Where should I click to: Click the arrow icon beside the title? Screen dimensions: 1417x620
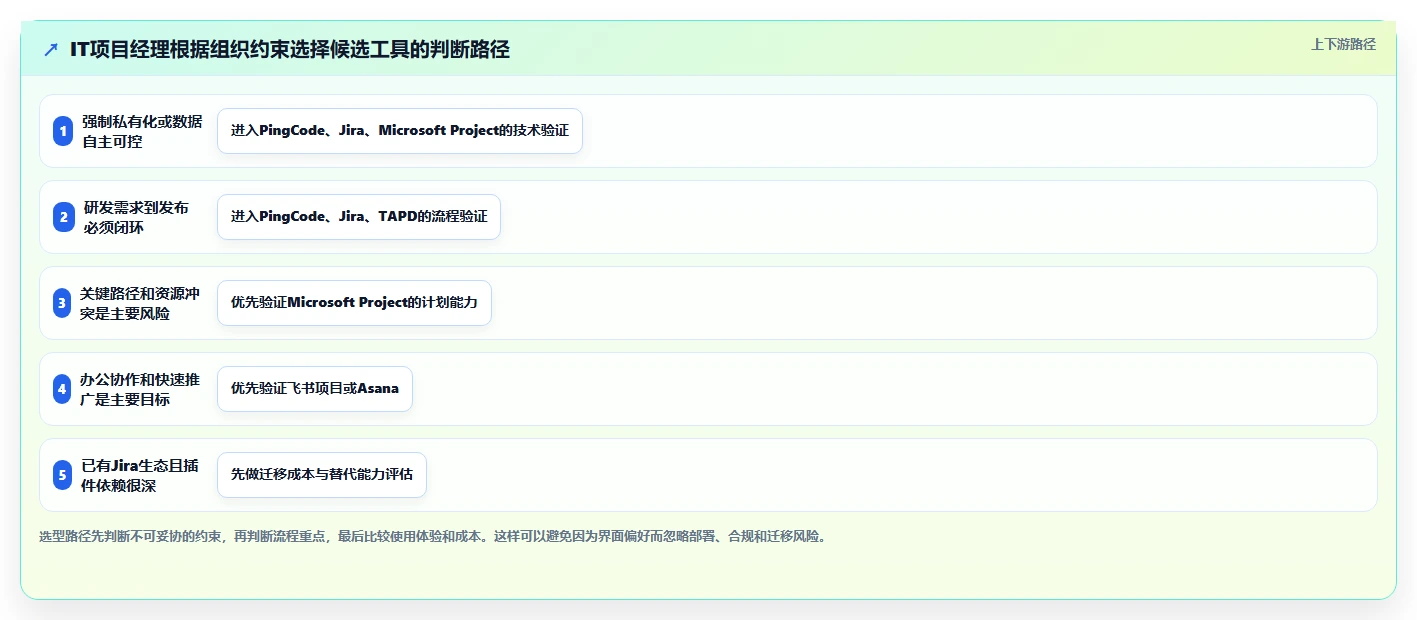coord(51,49)
